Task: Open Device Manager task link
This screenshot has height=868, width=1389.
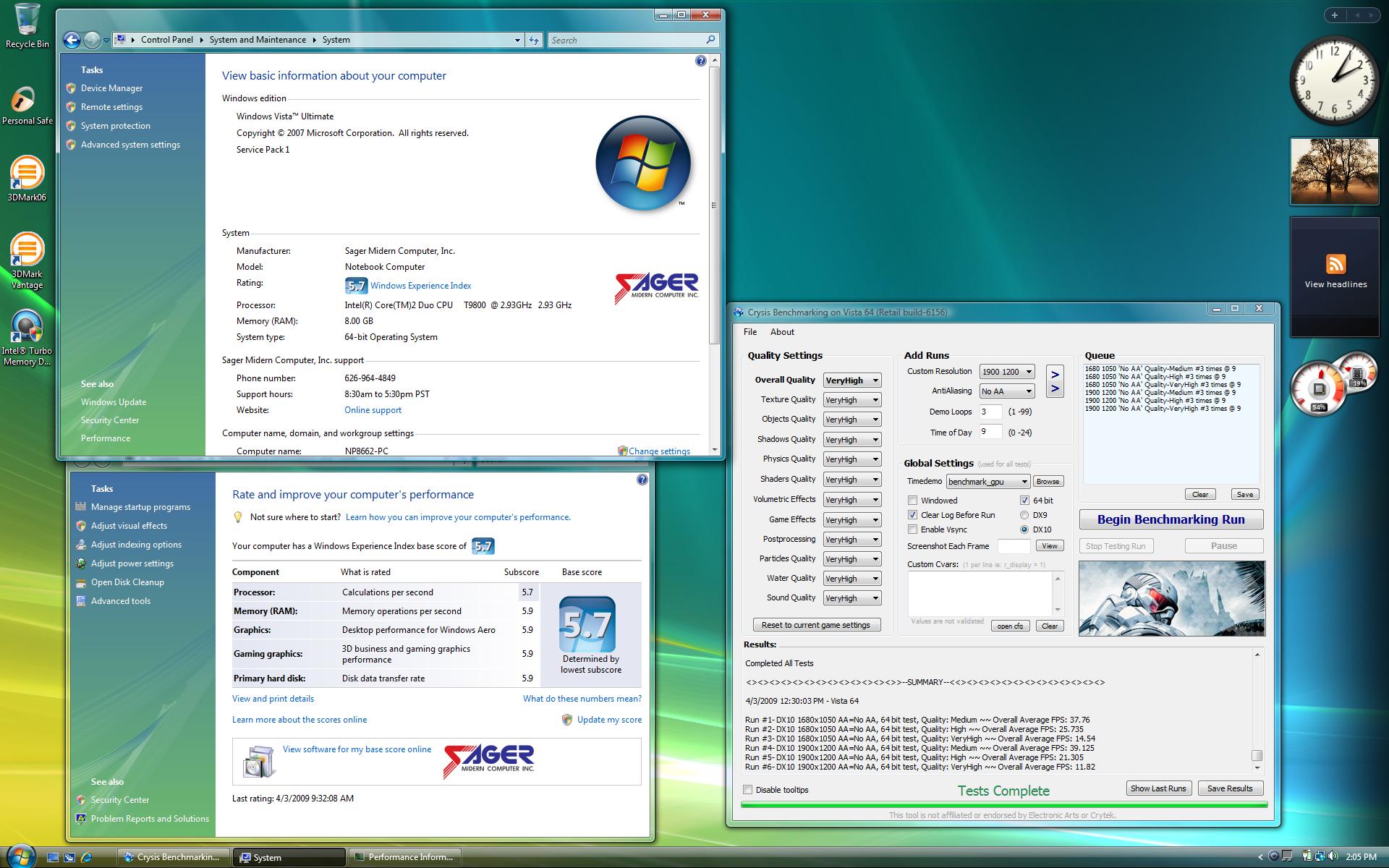Action: click(x=111, y=88)
